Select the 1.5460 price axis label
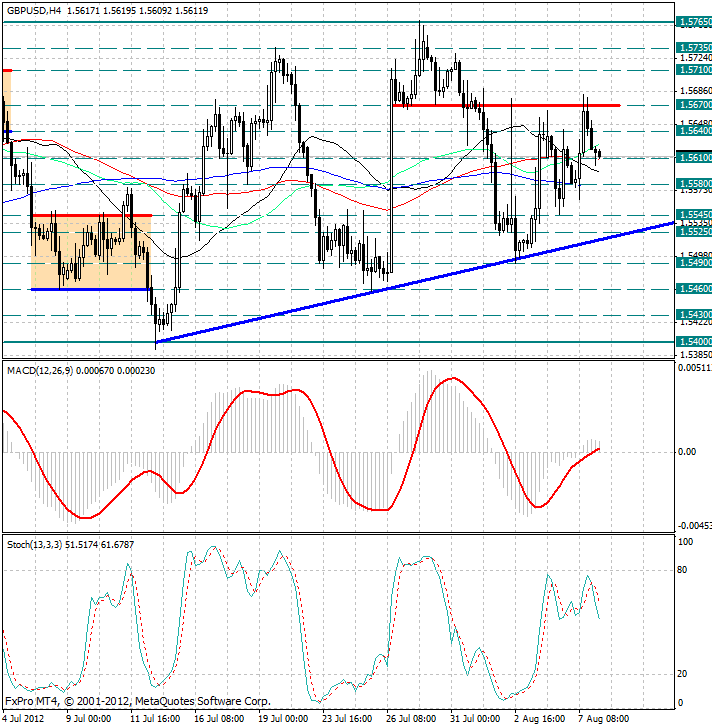 [x=694, y=288]
